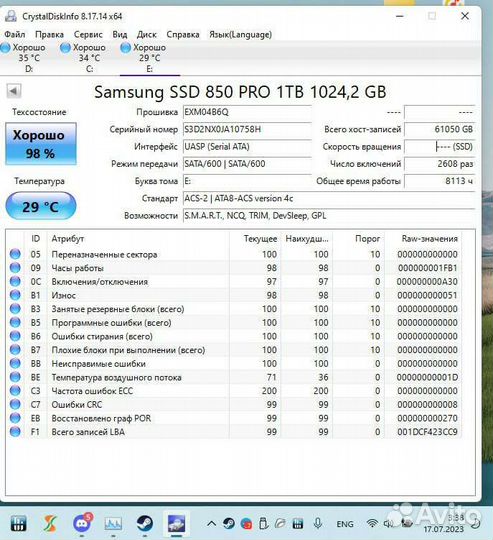Click status orb for BE temperature row
This screenshot has width=493, height=540.
[x=15, y=377]
